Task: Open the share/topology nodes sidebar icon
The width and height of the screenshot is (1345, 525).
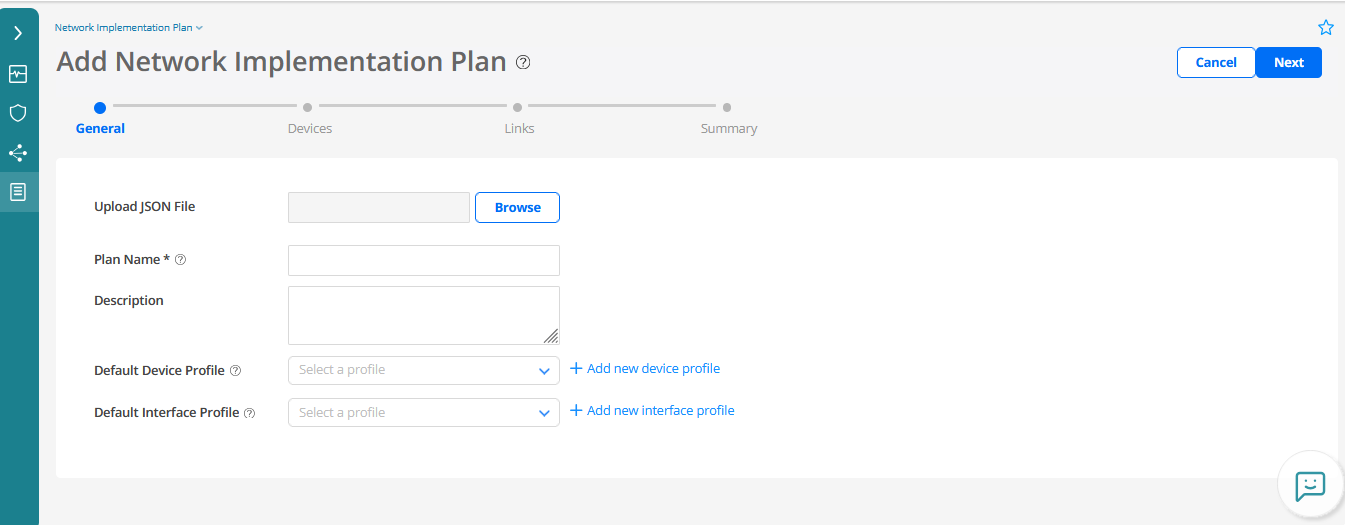Action: (x=18, y=153)
